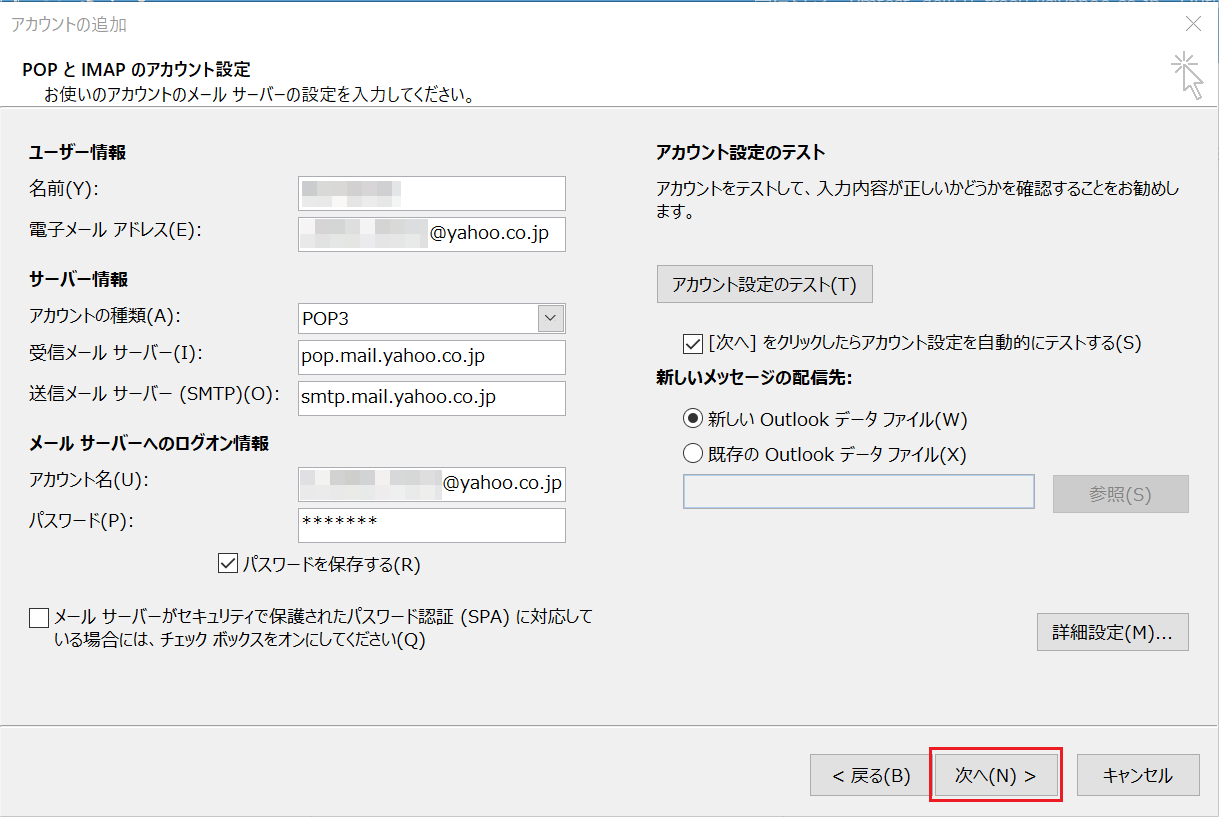Click the アカウント名(U) input field
1219x817 pixels.
pyautogui.click(x=432, y=484)
